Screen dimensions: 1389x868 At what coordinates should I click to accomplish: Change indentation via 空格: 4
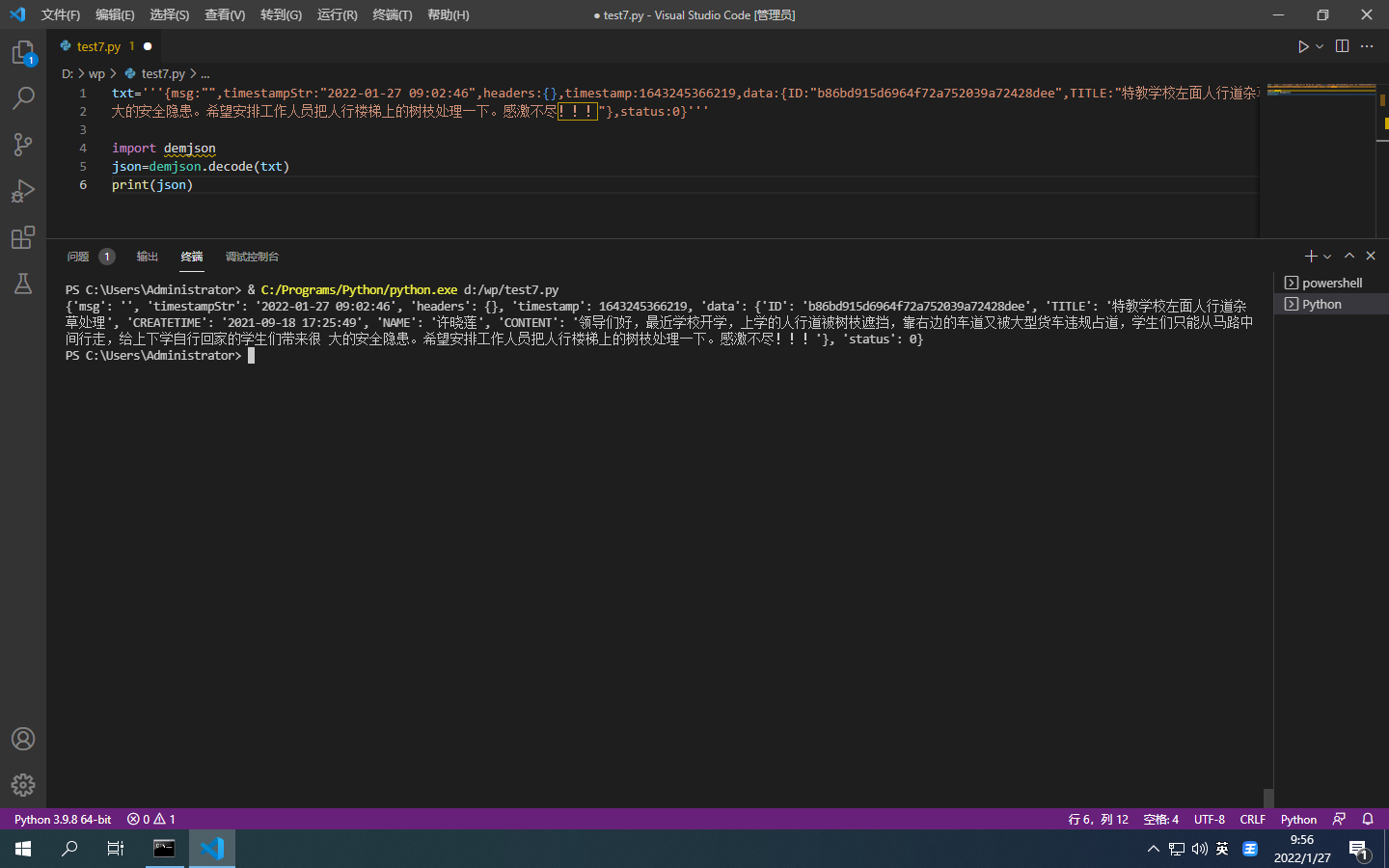(1160, 819)
